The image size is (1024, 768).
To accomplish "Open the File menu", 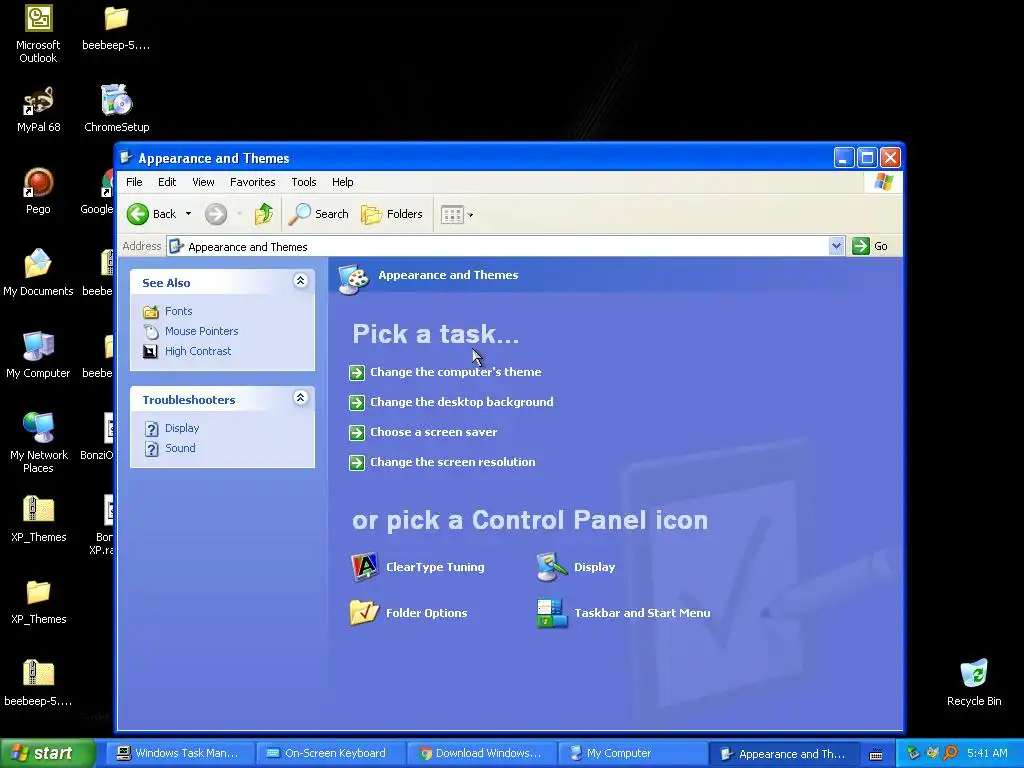I will point(134,182).
